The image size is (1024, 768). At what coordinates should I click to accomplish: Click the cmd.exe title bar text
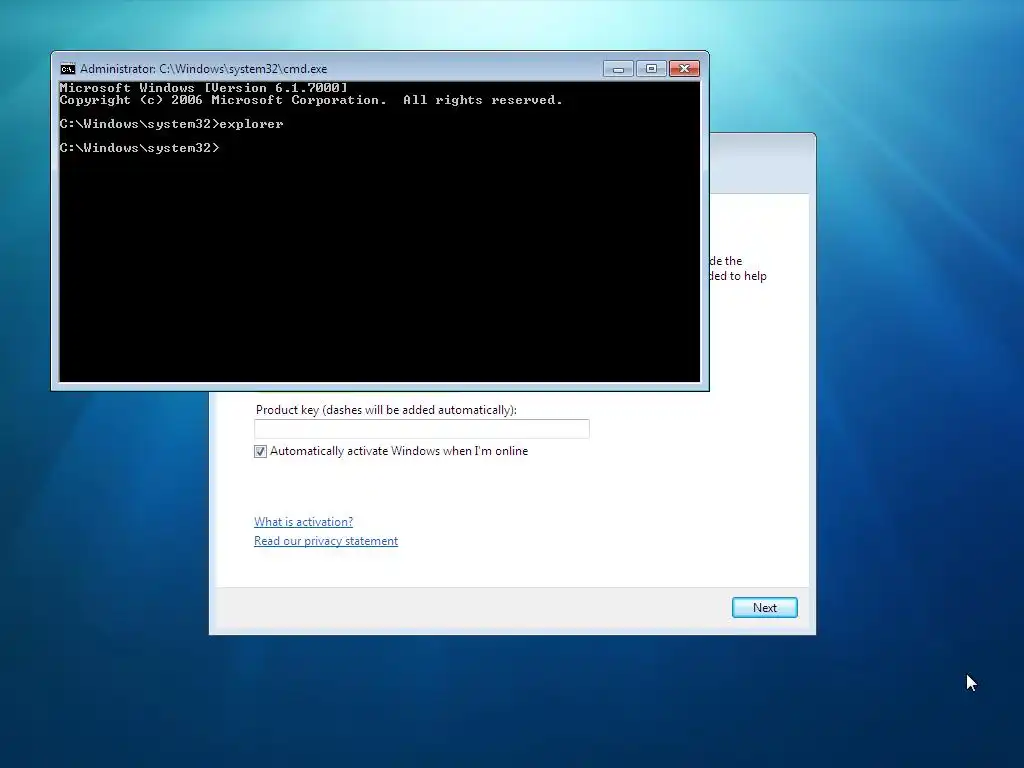(x=203, y=69)
